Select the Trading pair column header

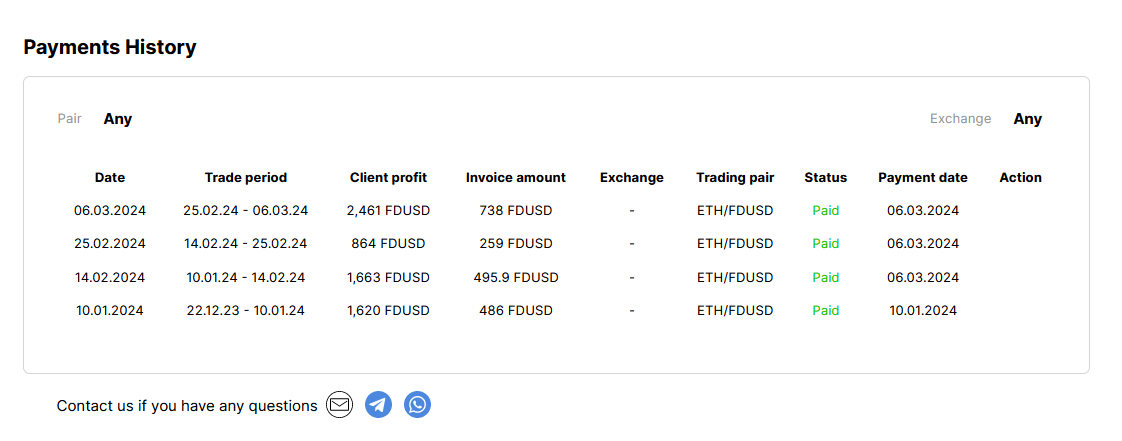coord(735,178)
